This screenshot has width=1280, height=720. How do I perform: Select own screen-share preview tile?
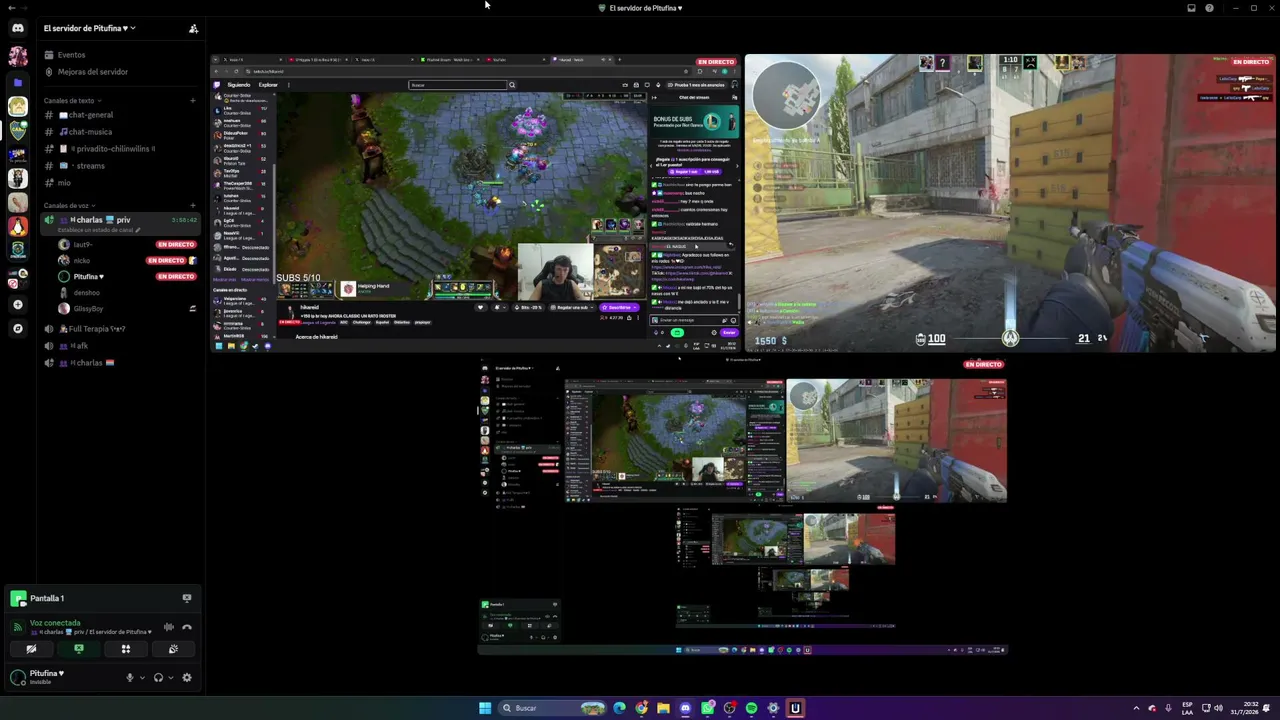(743, 506)
